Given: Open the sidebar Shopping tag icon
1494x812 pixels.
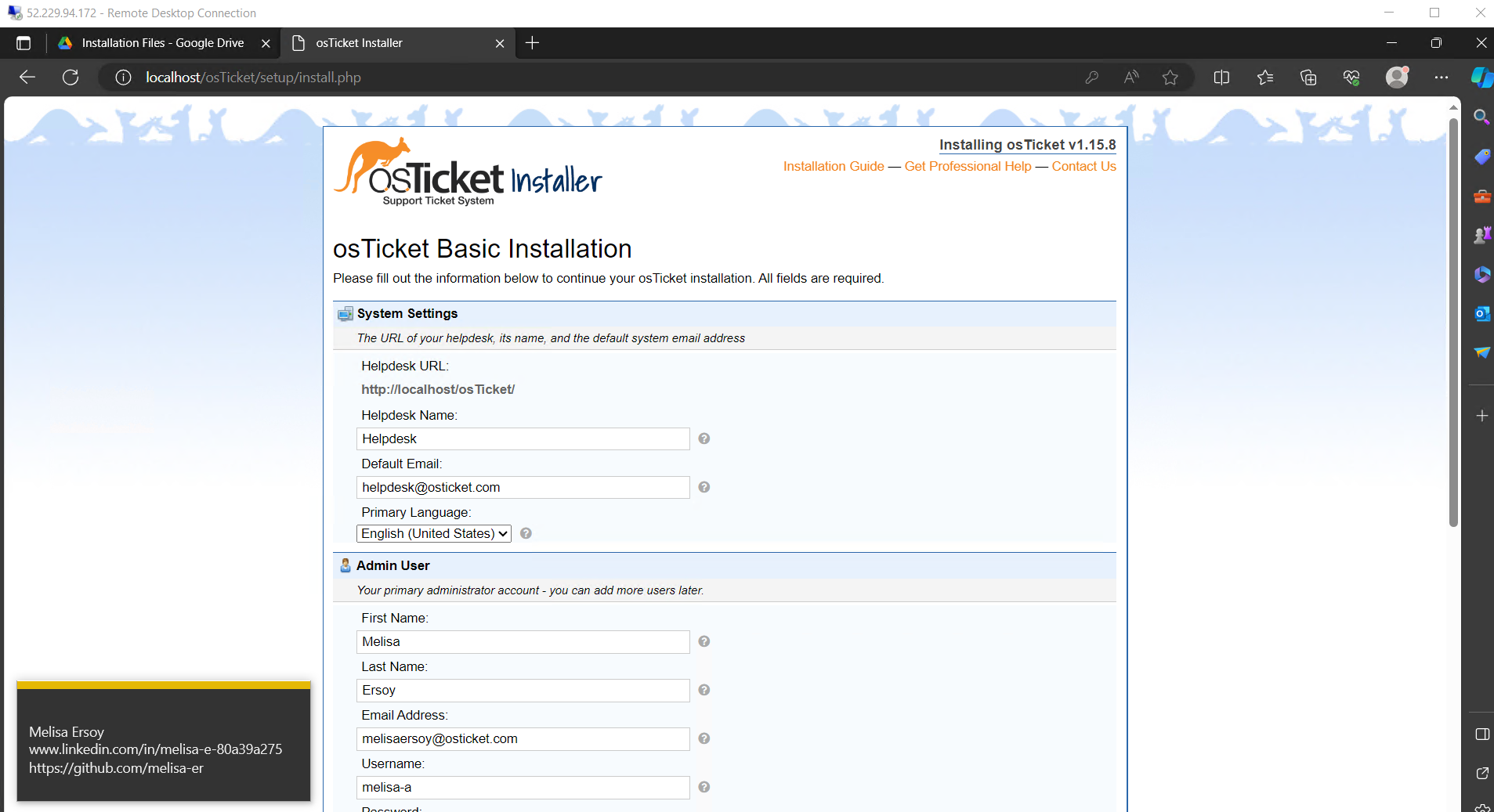Looking at the screenshot, I should [x=1481, y=157].
